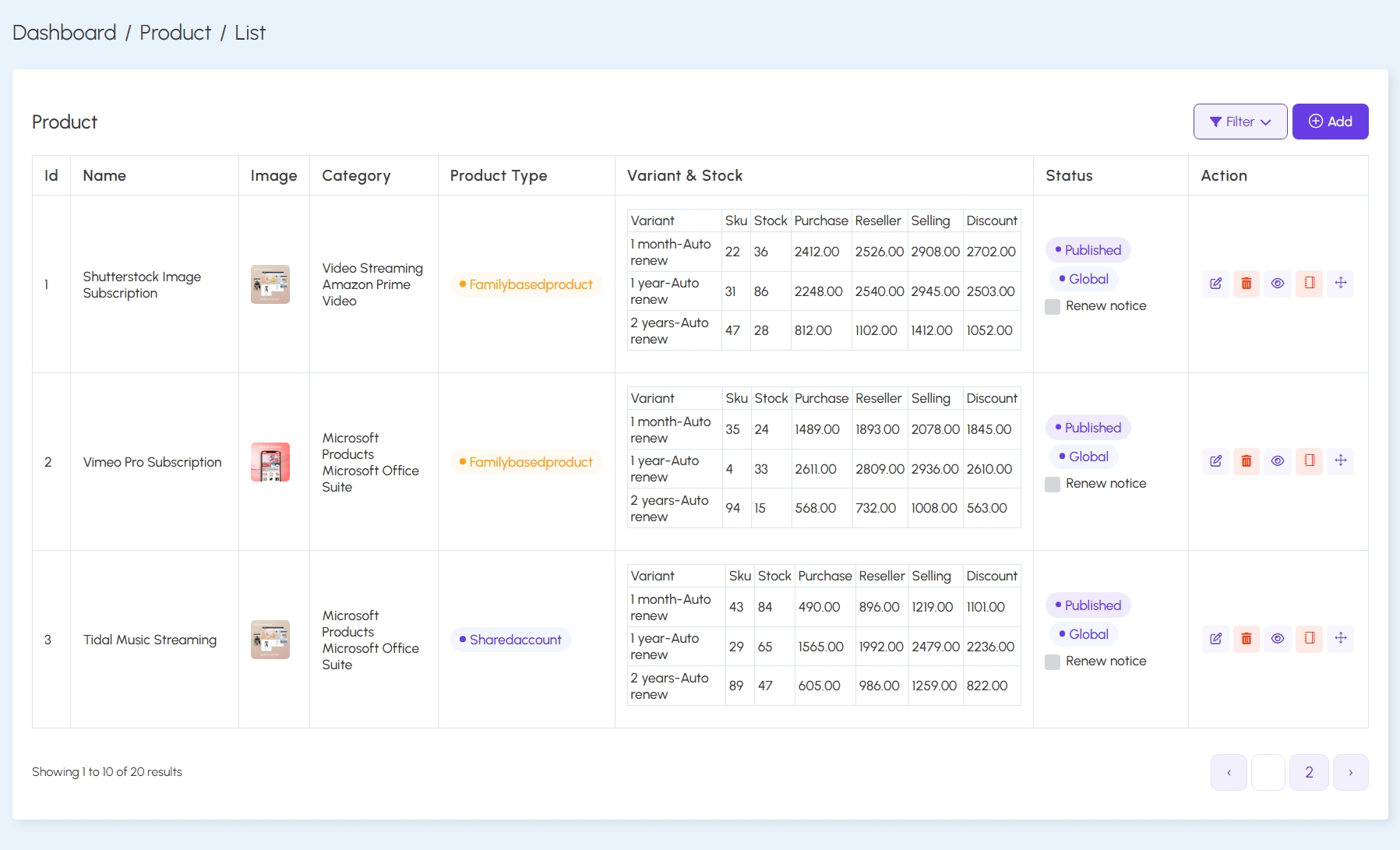Select the current blank page button
The image size is (1400, 850).
click(x=1268, y=772)
